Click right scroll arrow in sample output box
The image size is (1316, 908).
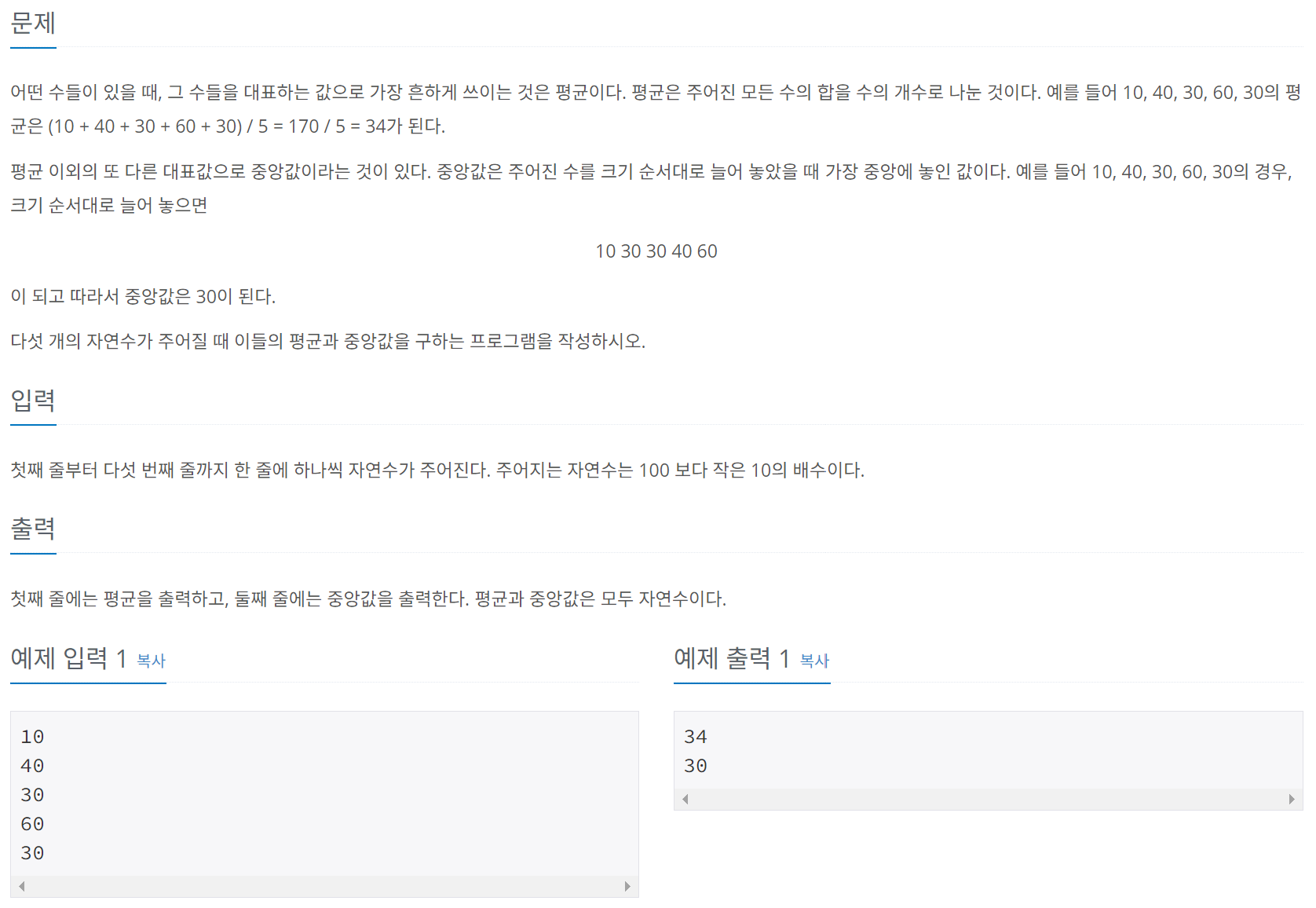point(1292,800)
